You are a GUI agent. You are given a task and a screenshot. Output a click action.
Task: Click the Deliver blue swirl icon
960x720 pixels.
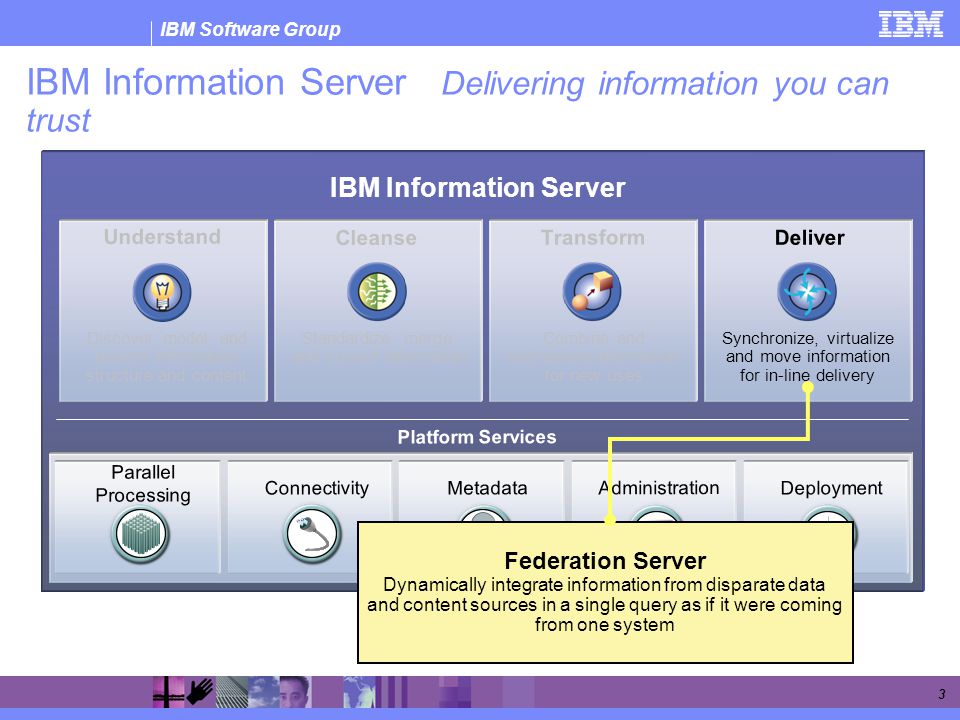pyautogui.click(x=807, y=291)
